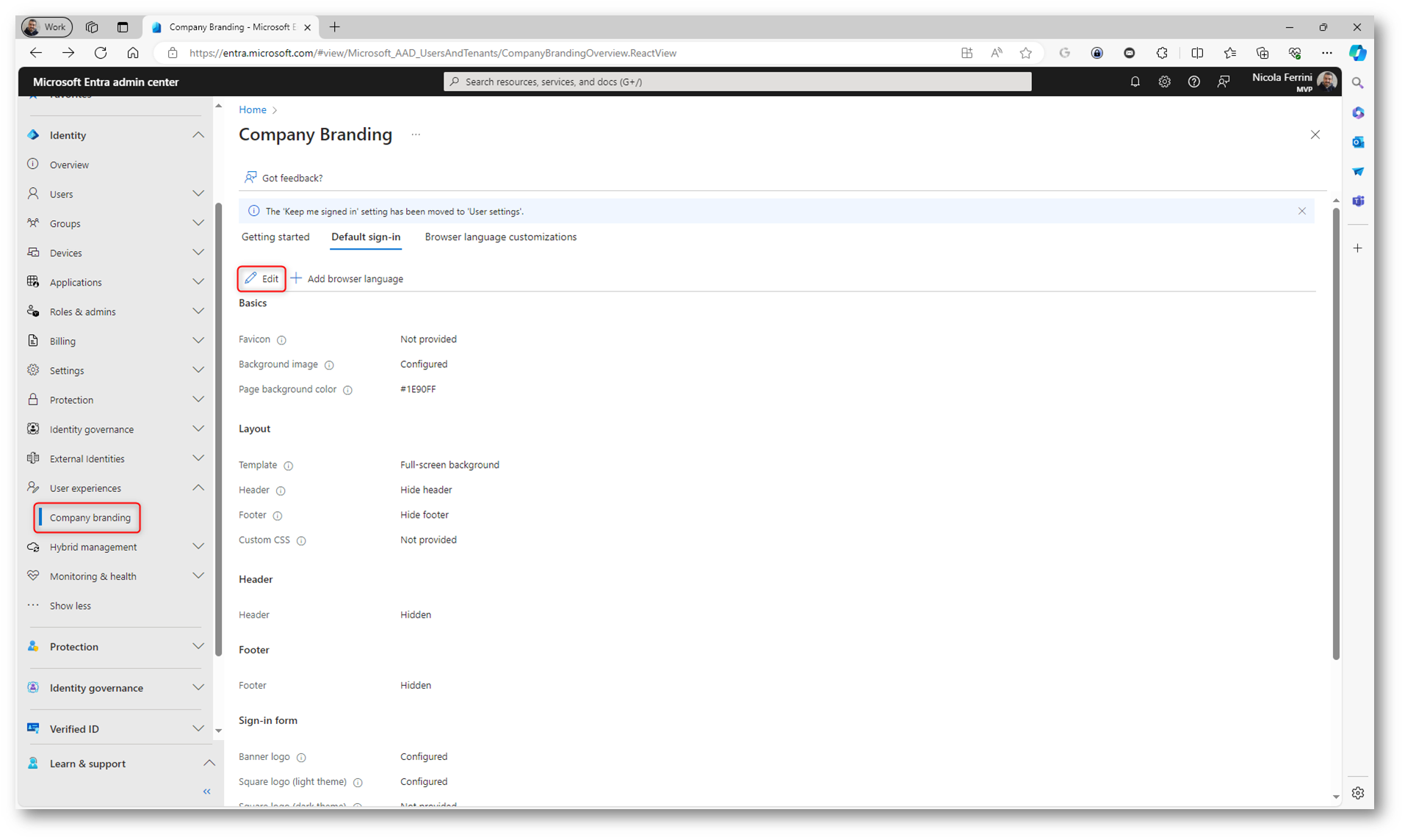
Task: Open browser Settings and more menu
Action: (1326, 53)
